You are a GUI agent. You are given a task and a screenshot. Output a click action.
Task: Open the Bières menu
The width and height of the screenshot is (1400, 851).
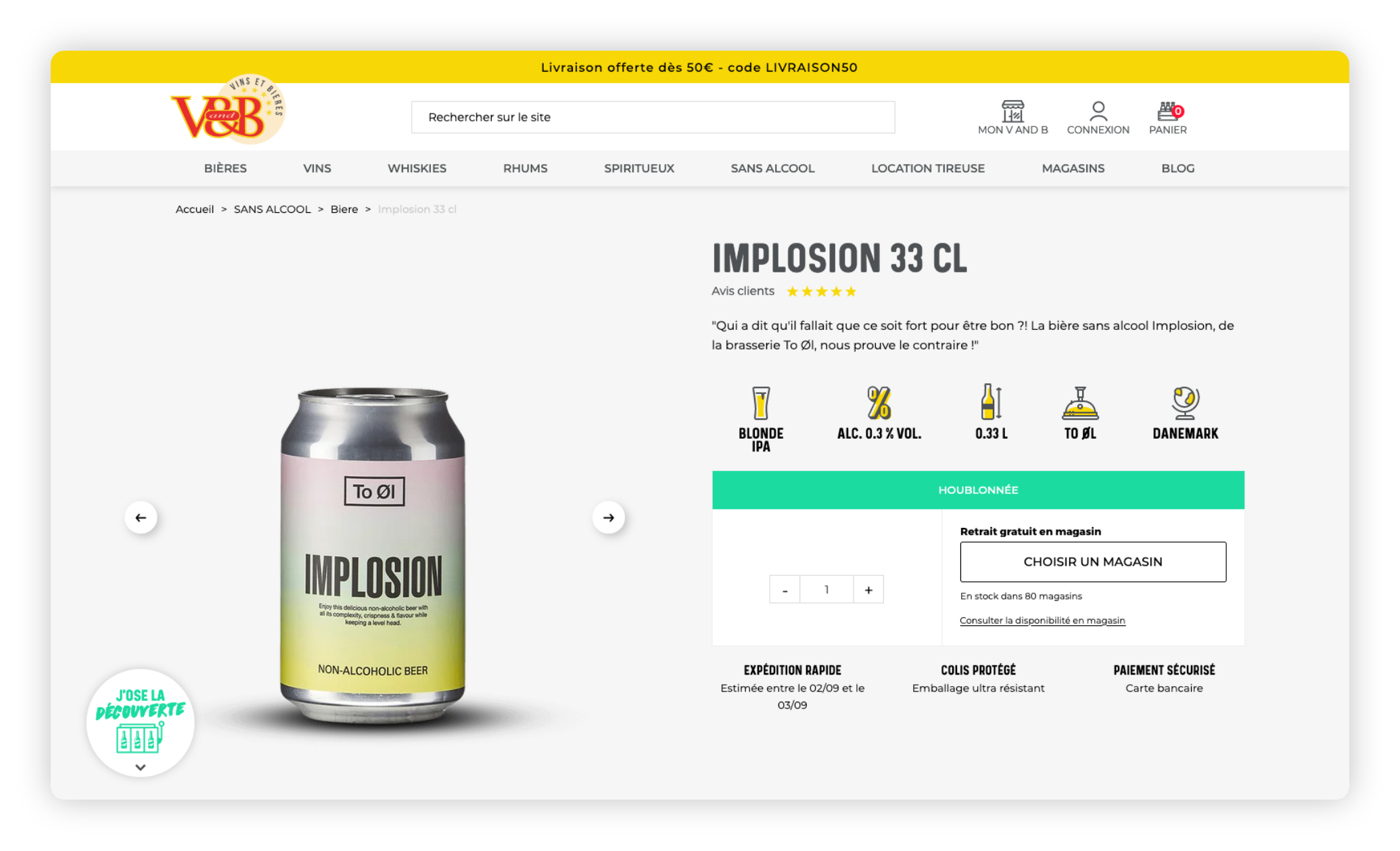[x=225, y=168]
